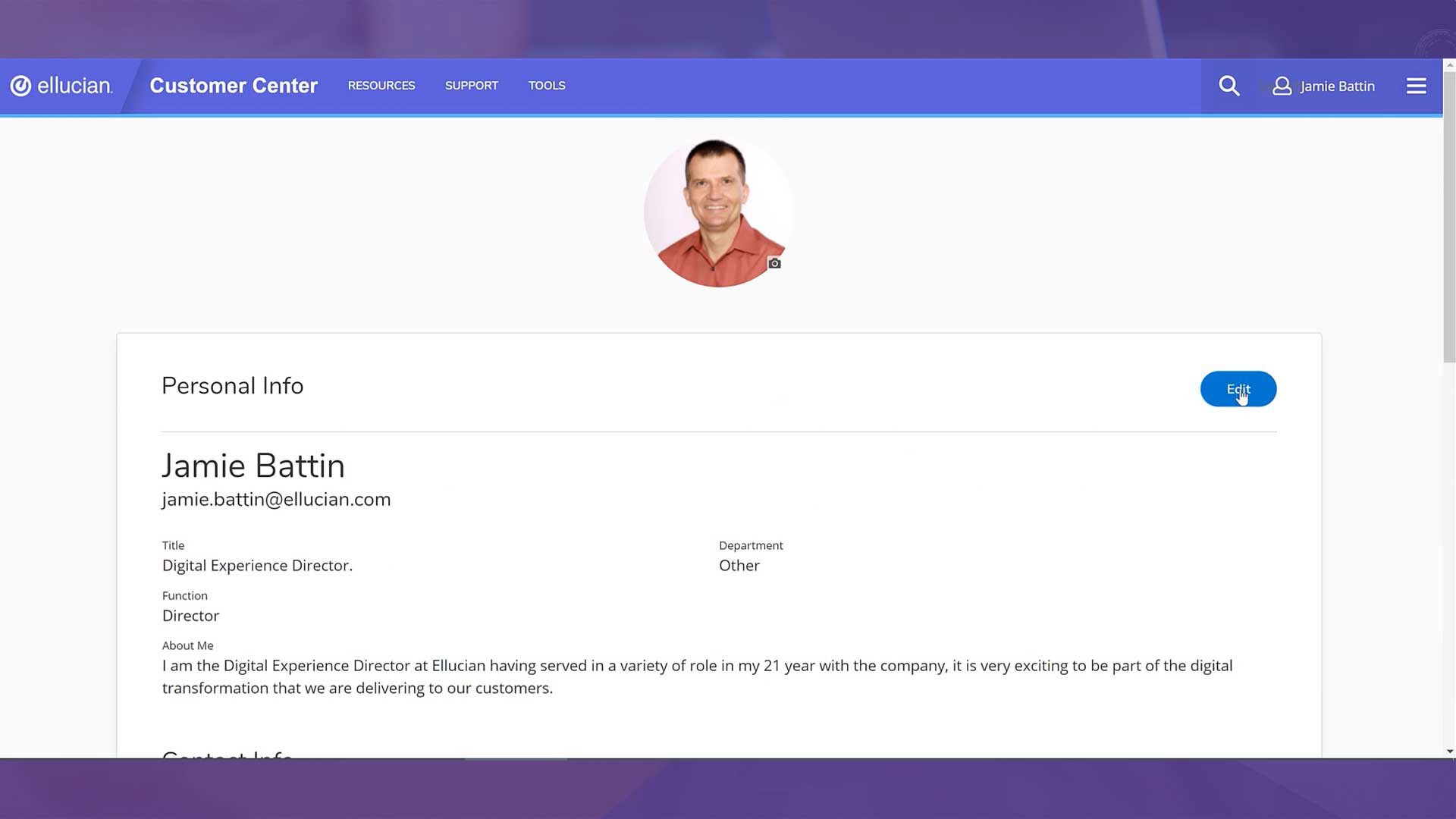Click the Function value 'Director'
This screenshot has width=1456, height=819.
(190, 616)
